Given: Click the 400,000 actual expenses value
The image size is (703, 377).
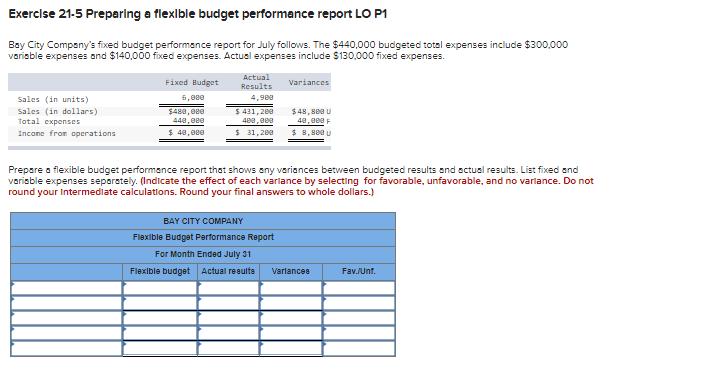Looking at the screenshot, I should click(257, 121).
